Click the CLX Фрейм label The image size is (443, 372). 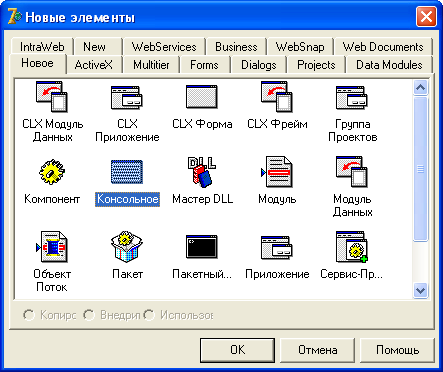[277, 124]
